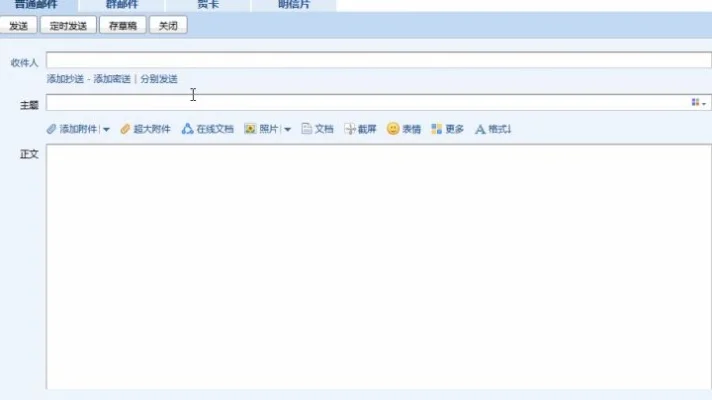Image resolution: width=712 pixels, height=400 pixels.
Task: Open the 表情 emoji picker
Action: 393,129
